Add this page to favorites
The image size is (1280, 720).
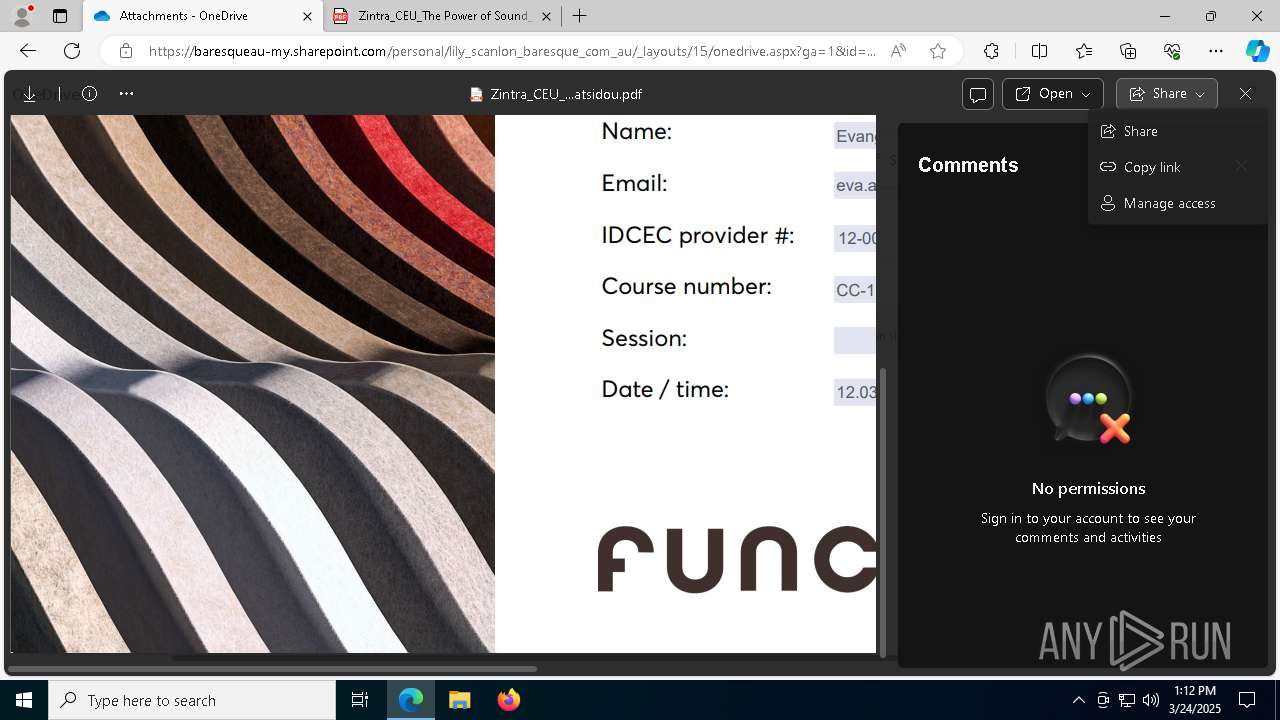pos(938,51)
